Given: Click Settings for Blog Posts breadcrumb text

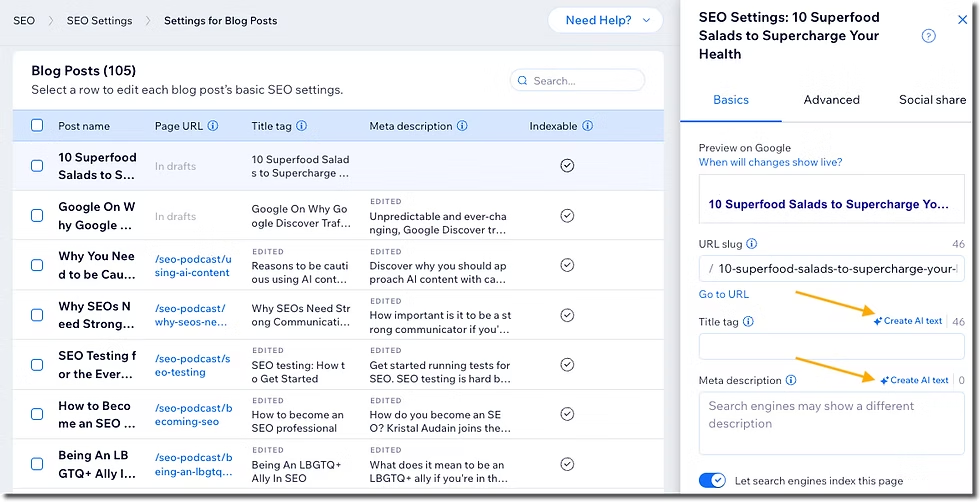Looking at the screenshot, I should [x=221, y=21].
